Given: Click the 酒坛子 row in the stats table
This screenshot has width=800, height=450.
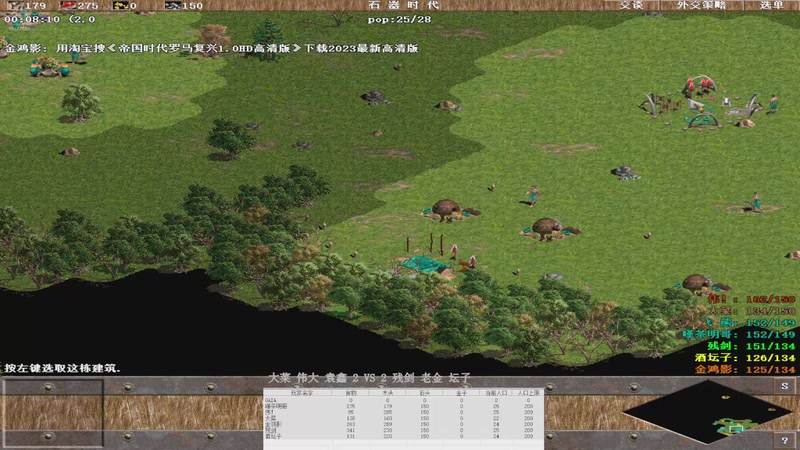Looking at the screenshot, I should [403, 436].
